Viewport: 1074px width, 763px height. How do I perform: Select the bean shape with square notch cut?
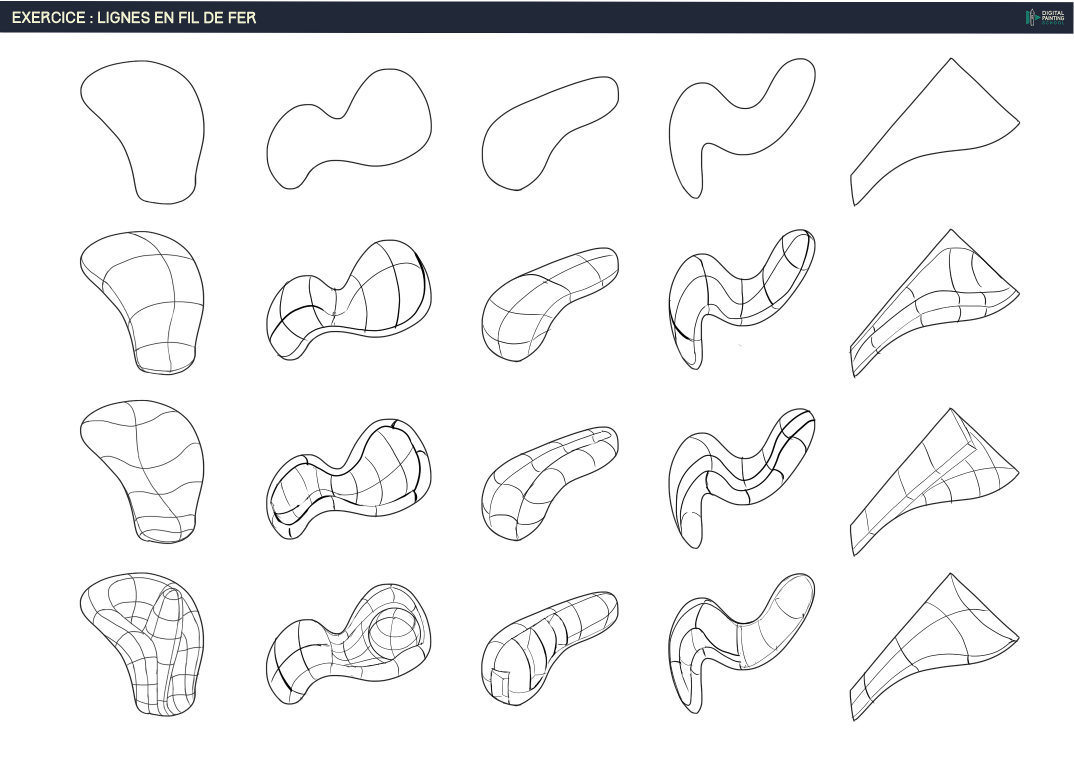click(548, 650)
